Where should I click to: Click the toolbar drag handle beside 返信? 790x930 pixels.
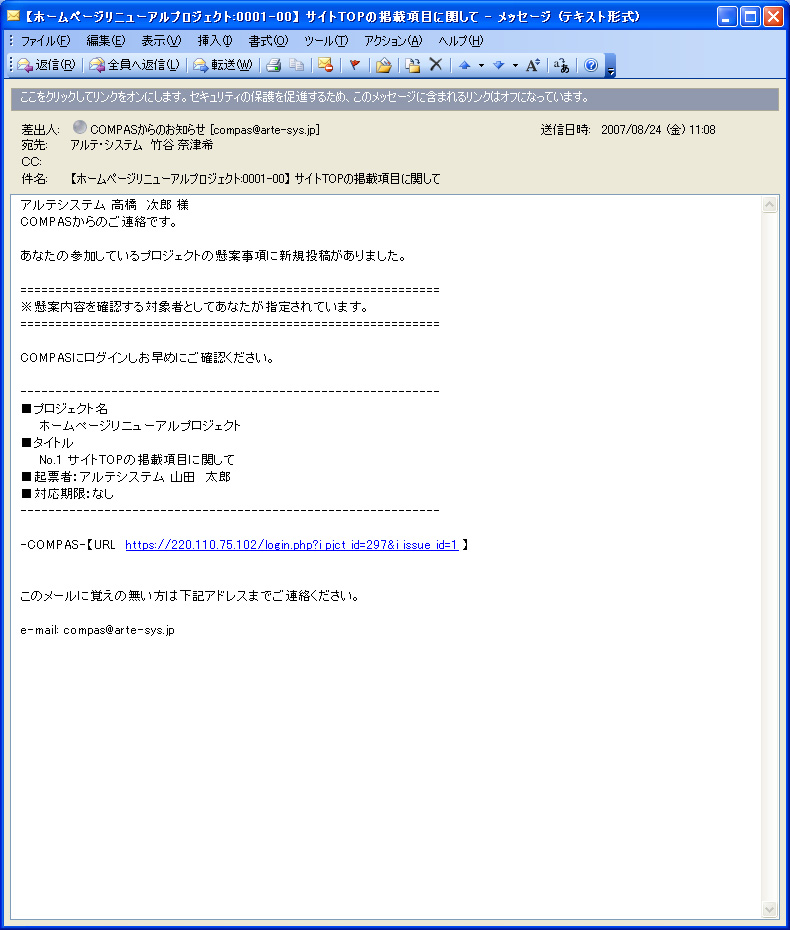coord(11,65)
